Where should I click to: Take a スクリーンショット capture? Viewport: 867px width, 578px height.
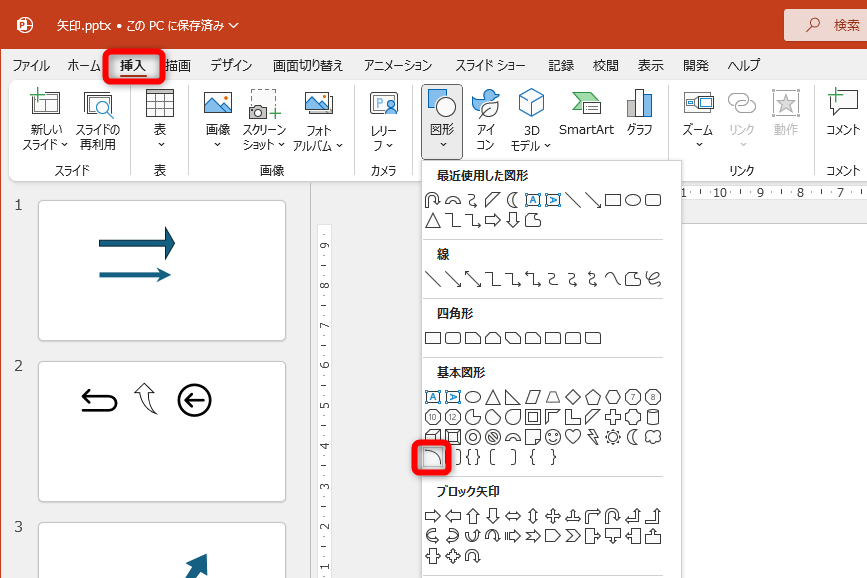[x=260, y=118]
